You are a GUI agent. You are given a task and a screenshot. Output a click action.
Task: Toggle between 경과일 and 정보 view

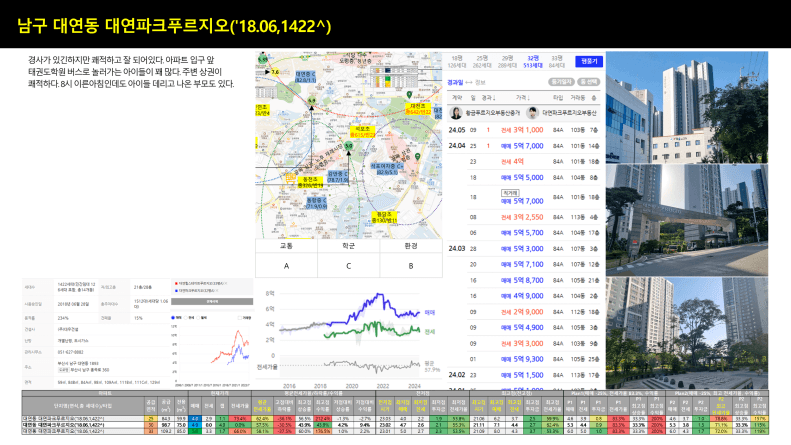pyautogui.click(x=469, y=82)
